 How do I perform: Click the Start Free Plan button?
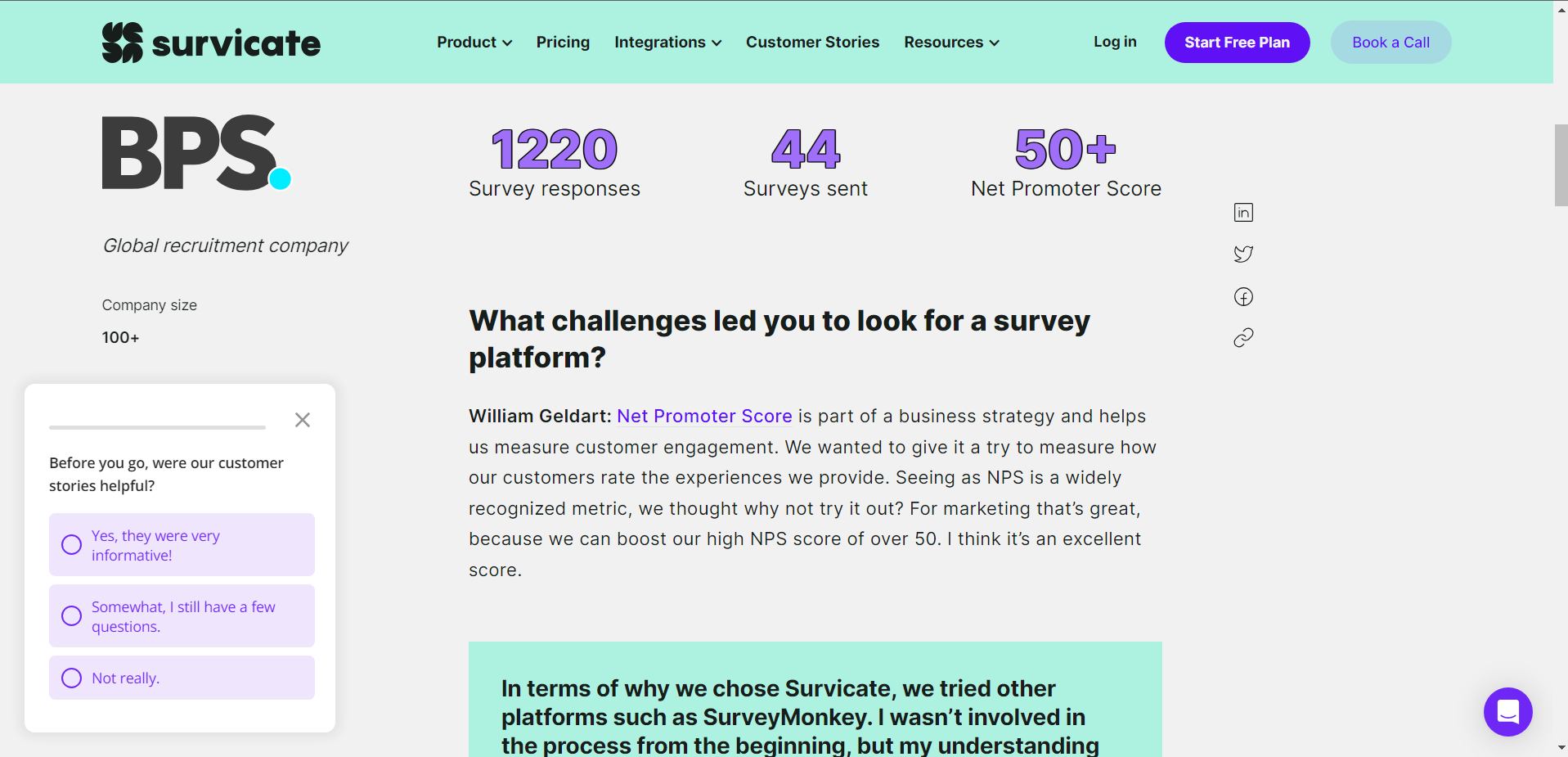(x=1237, y=43)
